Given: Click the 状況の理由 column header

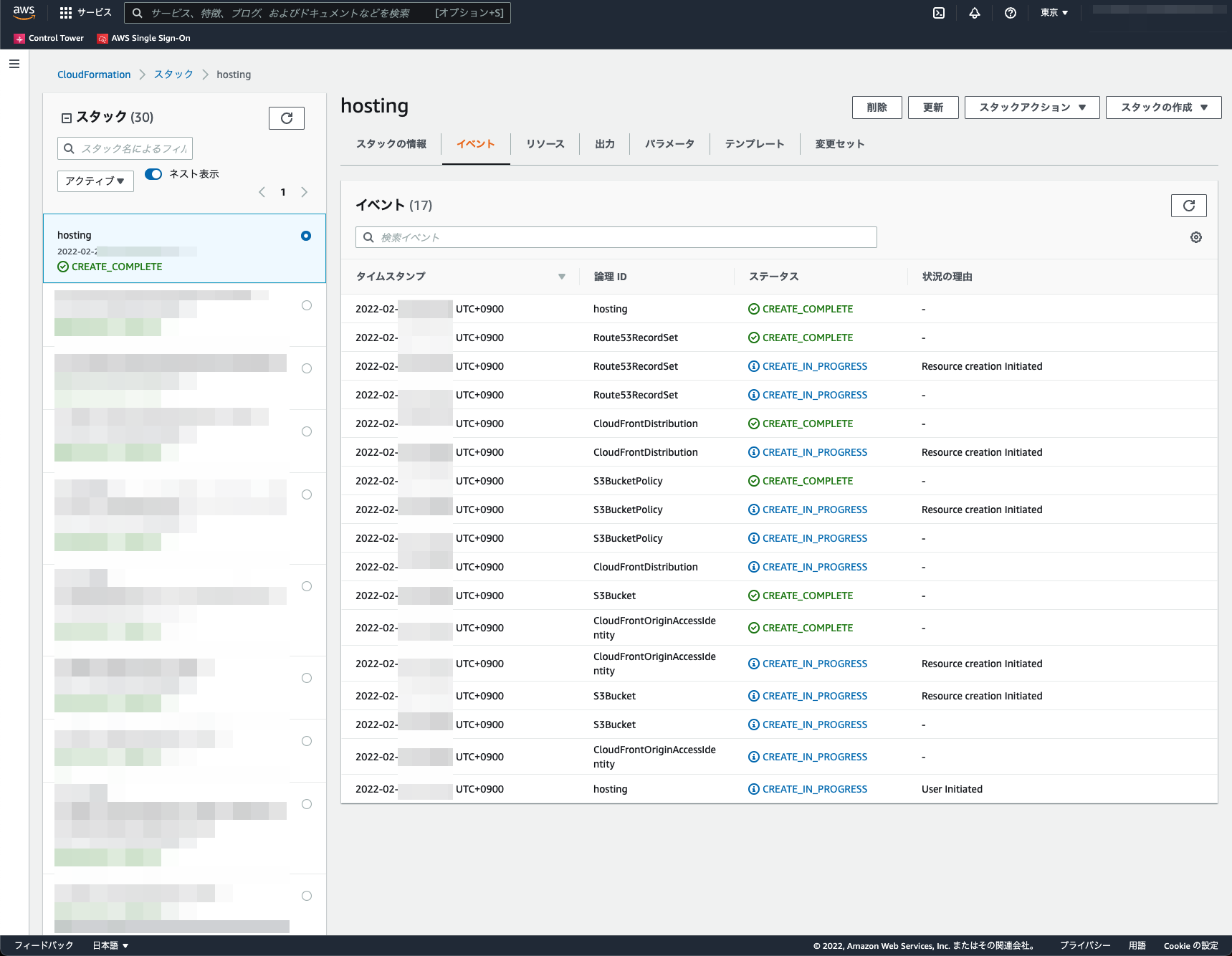Looking at the screenshot, I should click(x=947, y=277).
